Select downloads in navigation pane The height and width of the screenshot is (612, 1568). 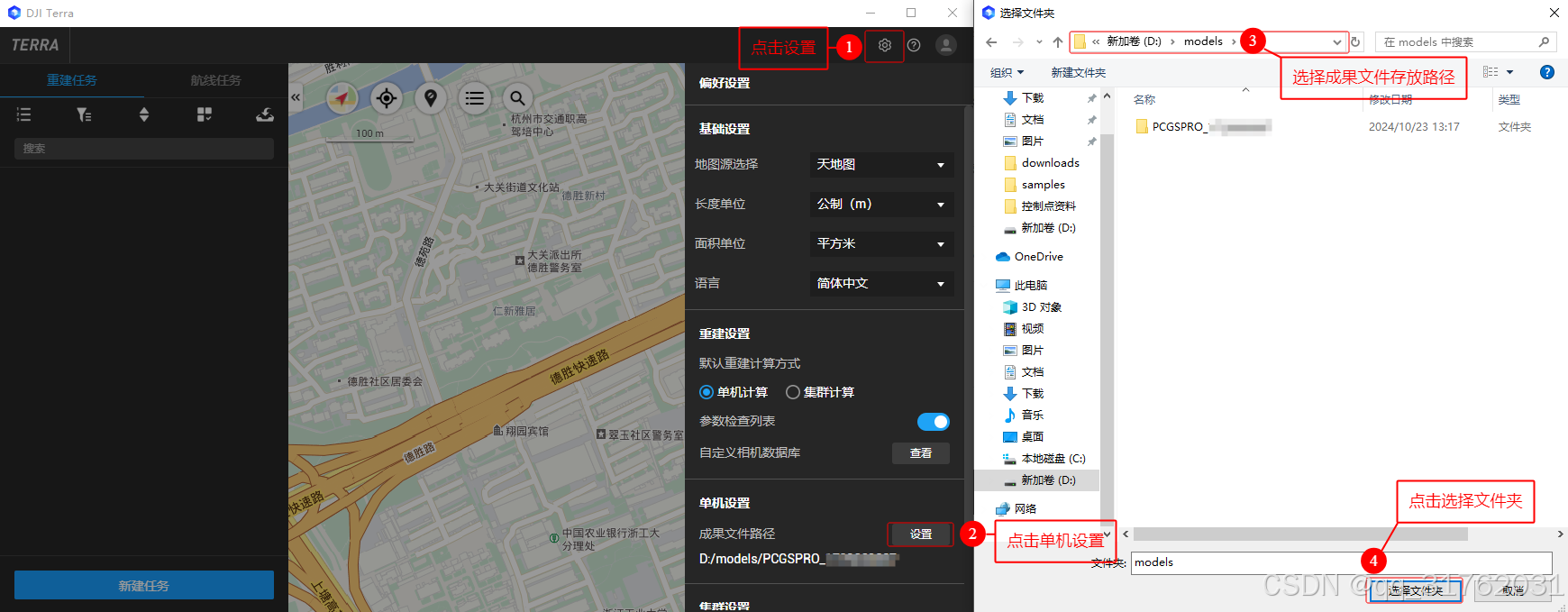[1050, 163]
